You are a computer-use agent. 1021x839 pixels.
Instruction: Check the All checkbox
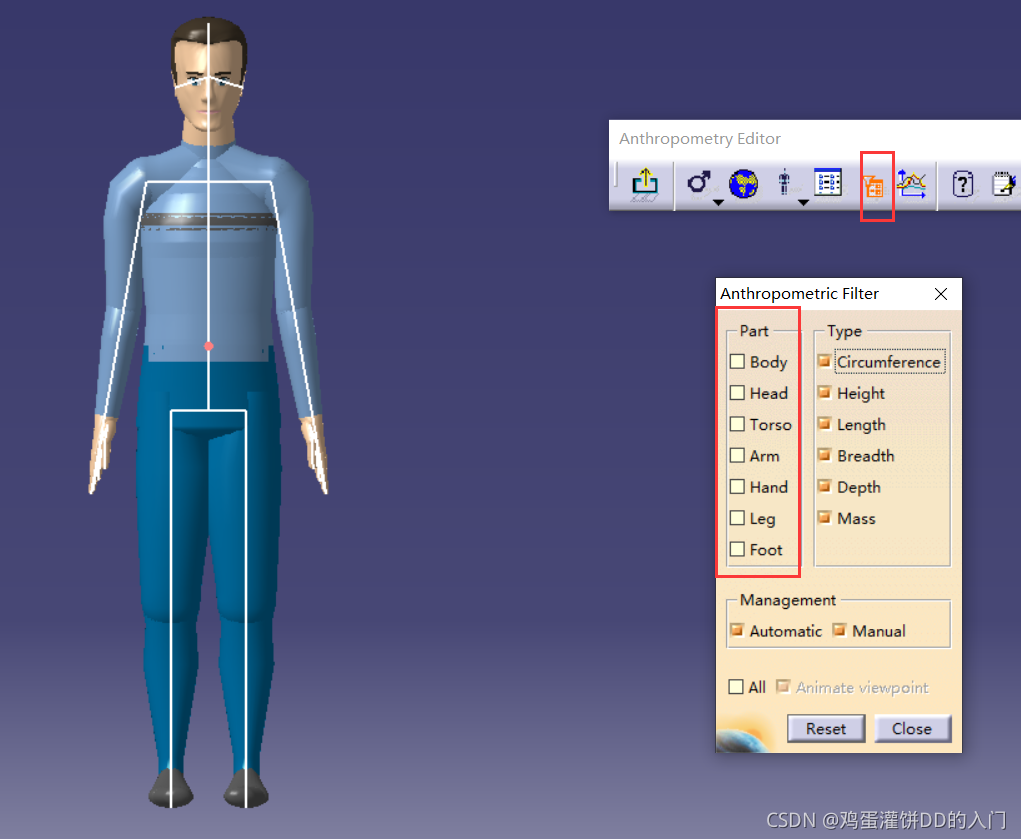tap(736, 687)
